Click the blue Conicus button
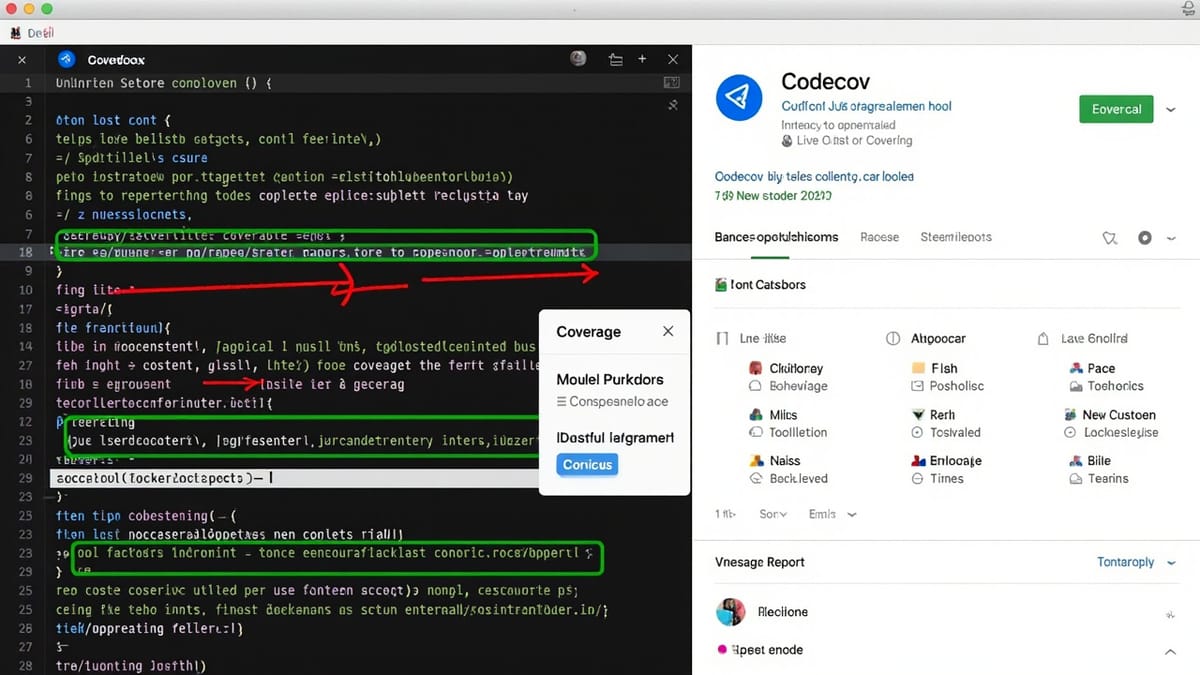 point(587,465)
